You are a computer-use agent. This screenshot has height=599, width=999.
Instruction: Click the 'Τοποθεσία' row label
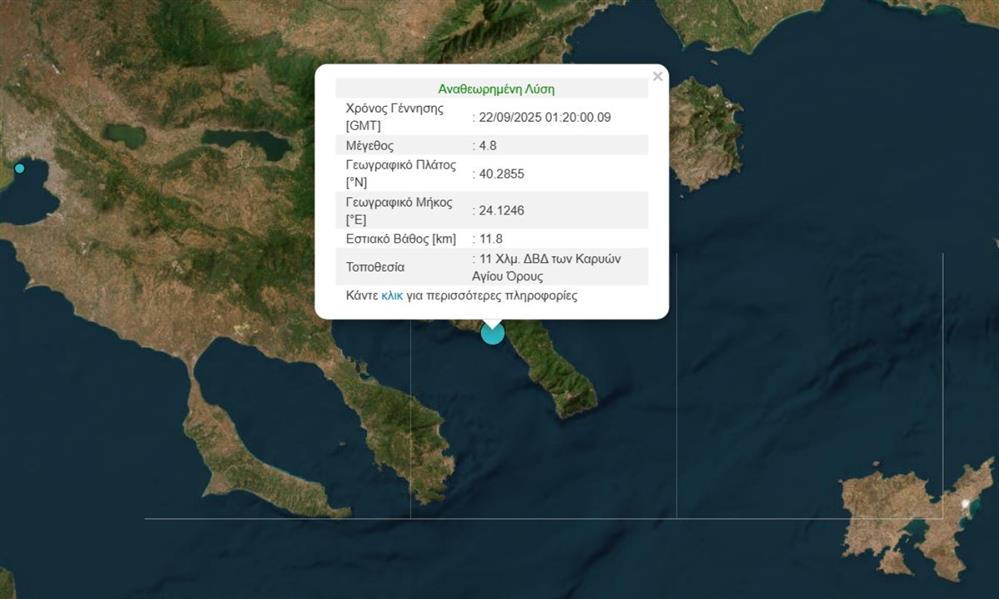(x=375, y=267)
